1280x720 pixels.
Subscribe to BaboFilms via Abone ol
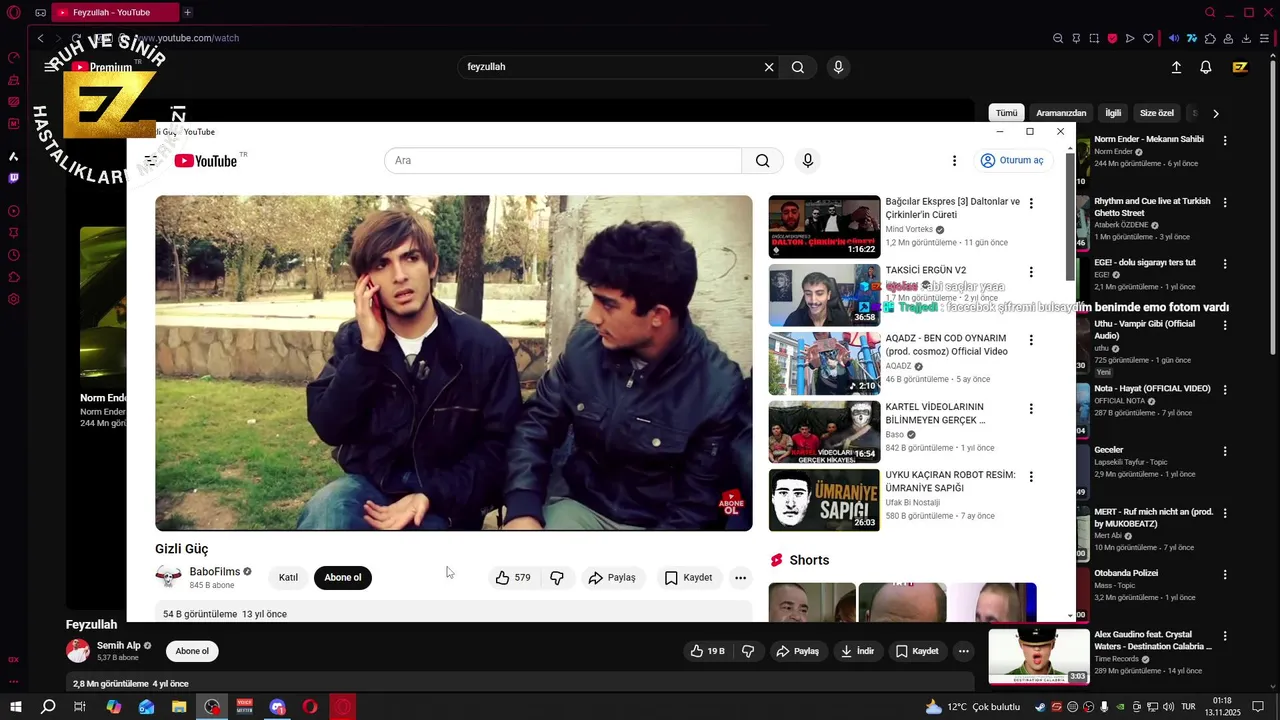(x=342, y=578)
